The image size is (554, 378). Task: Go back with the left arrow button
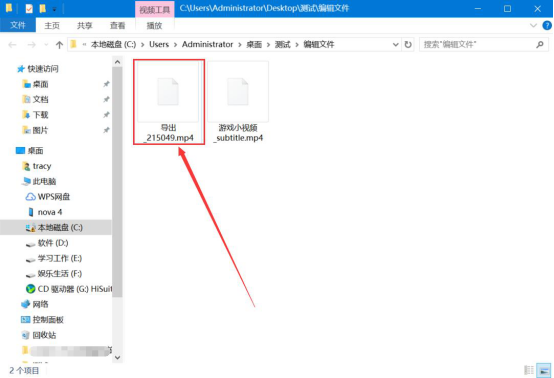[12, 45]
